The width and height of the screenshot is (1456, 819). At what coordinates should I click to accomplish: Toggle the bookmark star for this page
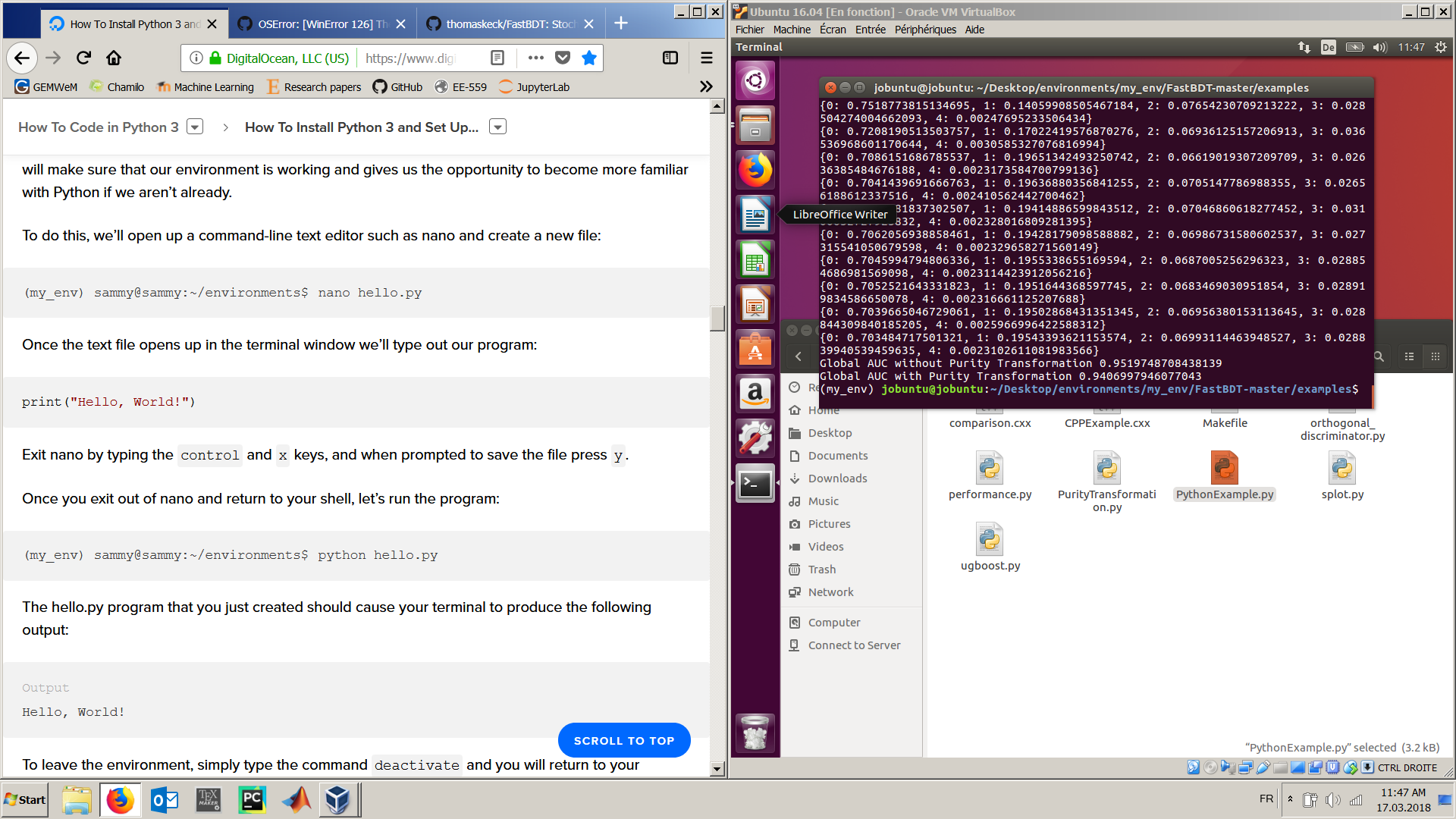point(589,58)
